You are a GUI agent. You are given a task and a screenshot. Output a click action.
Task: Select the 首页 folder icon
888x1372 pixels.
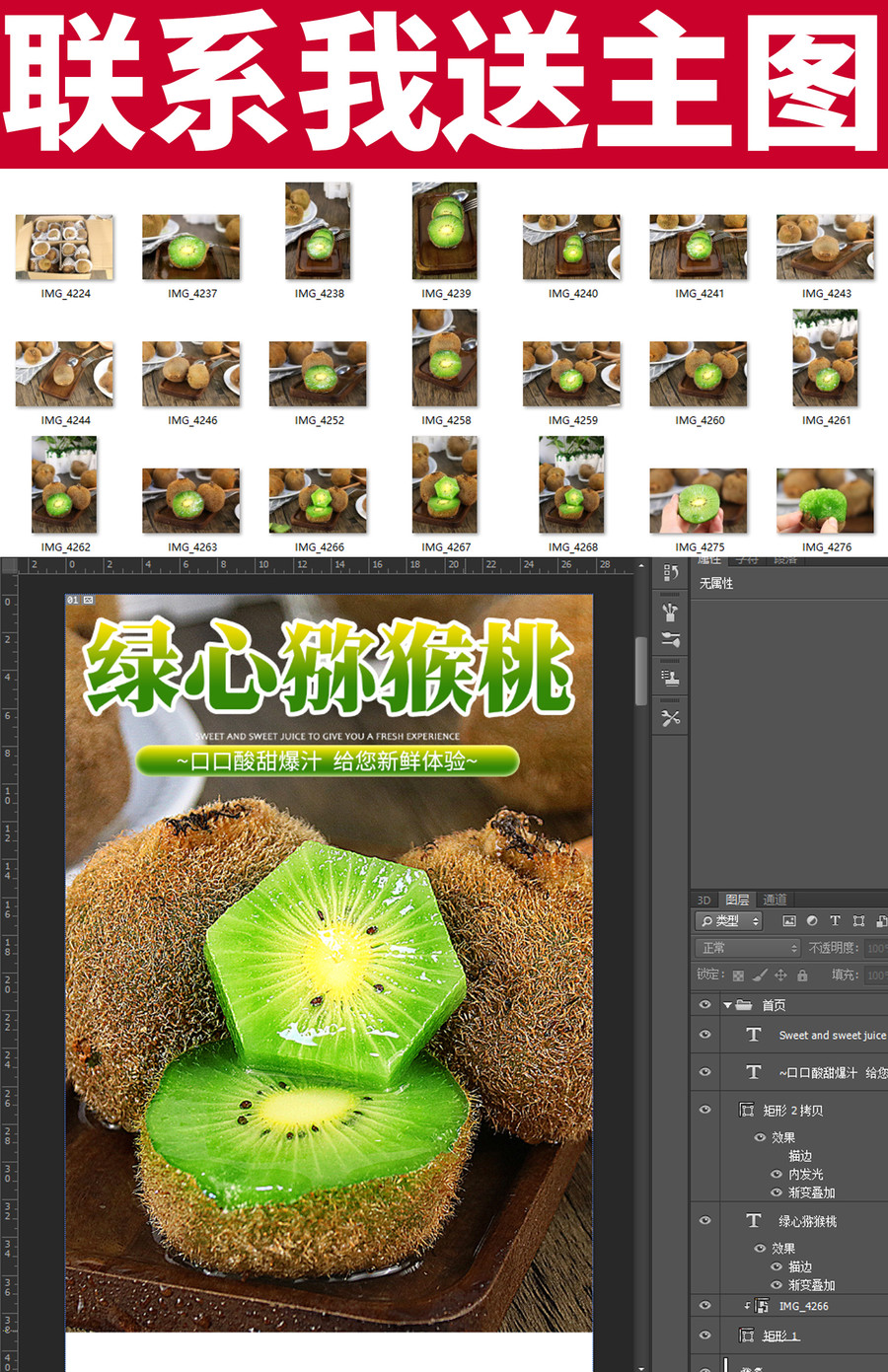point(744,1005)
